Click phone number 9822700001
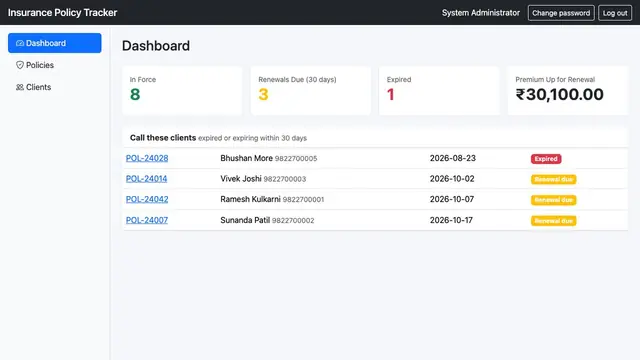Viewport: 640px width, 360px height. click(303, 199)
